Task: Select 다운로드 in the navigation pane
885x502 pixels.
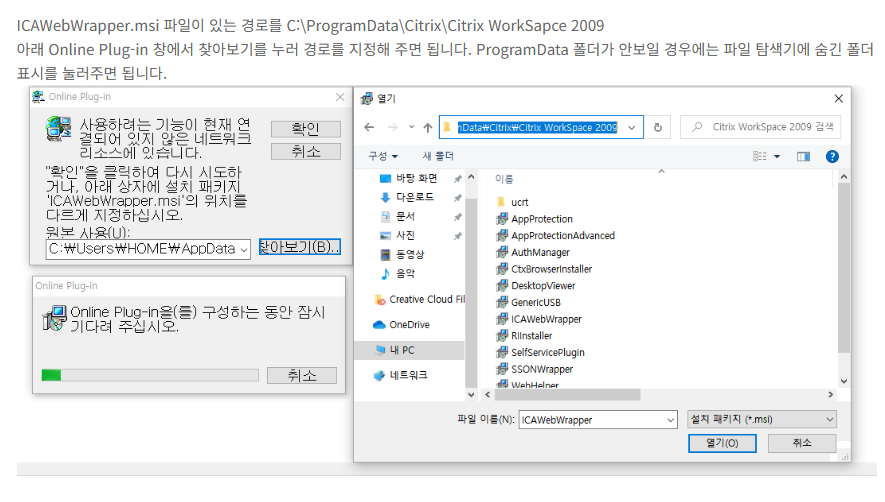Action: [415, 197]
